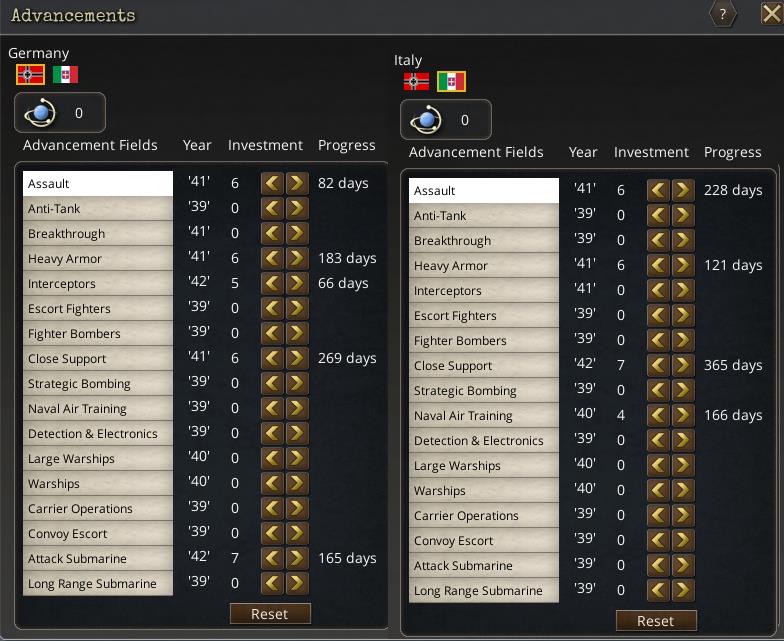The height and width of the screenshot is (641, 784).
Task: Select Long Range Submarine field for Italy
Action: [484, 590]
